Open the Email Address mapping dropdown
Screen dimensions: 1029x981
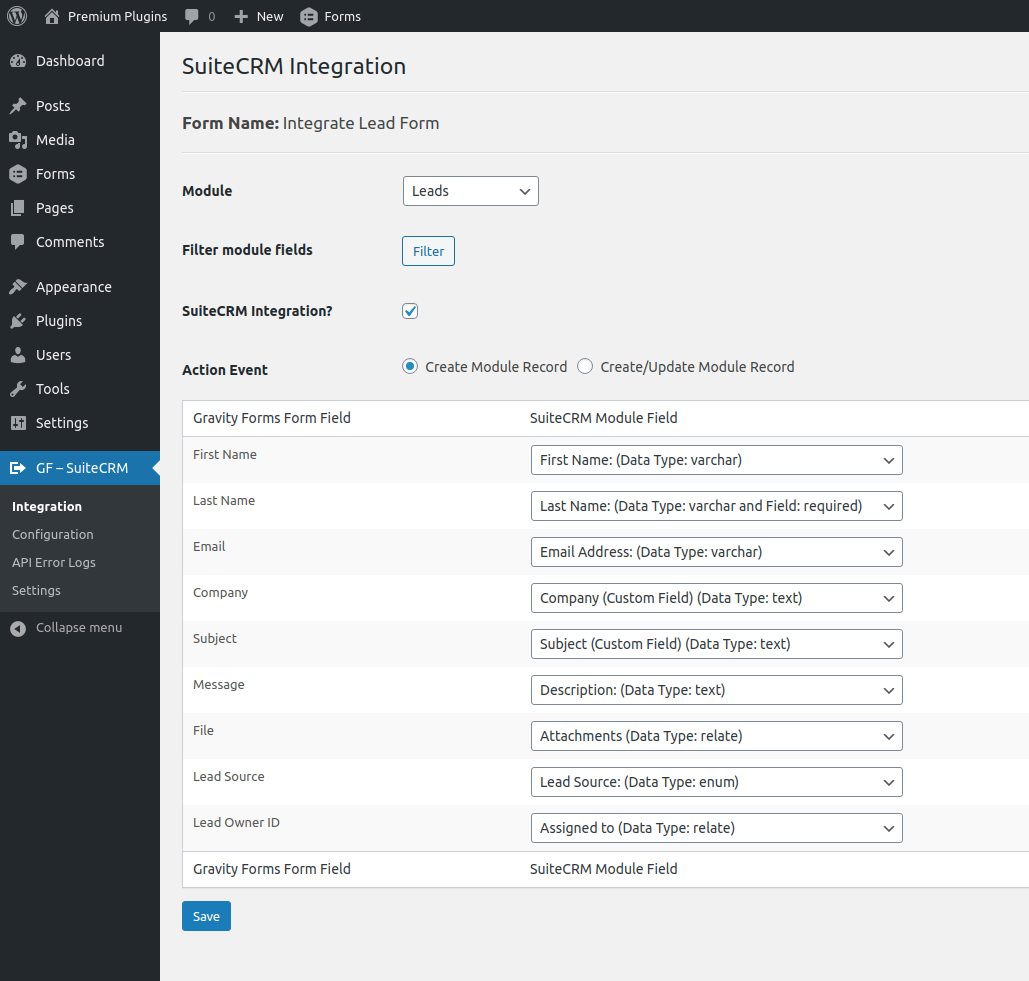pyautogui.click(x=716, y=552)
